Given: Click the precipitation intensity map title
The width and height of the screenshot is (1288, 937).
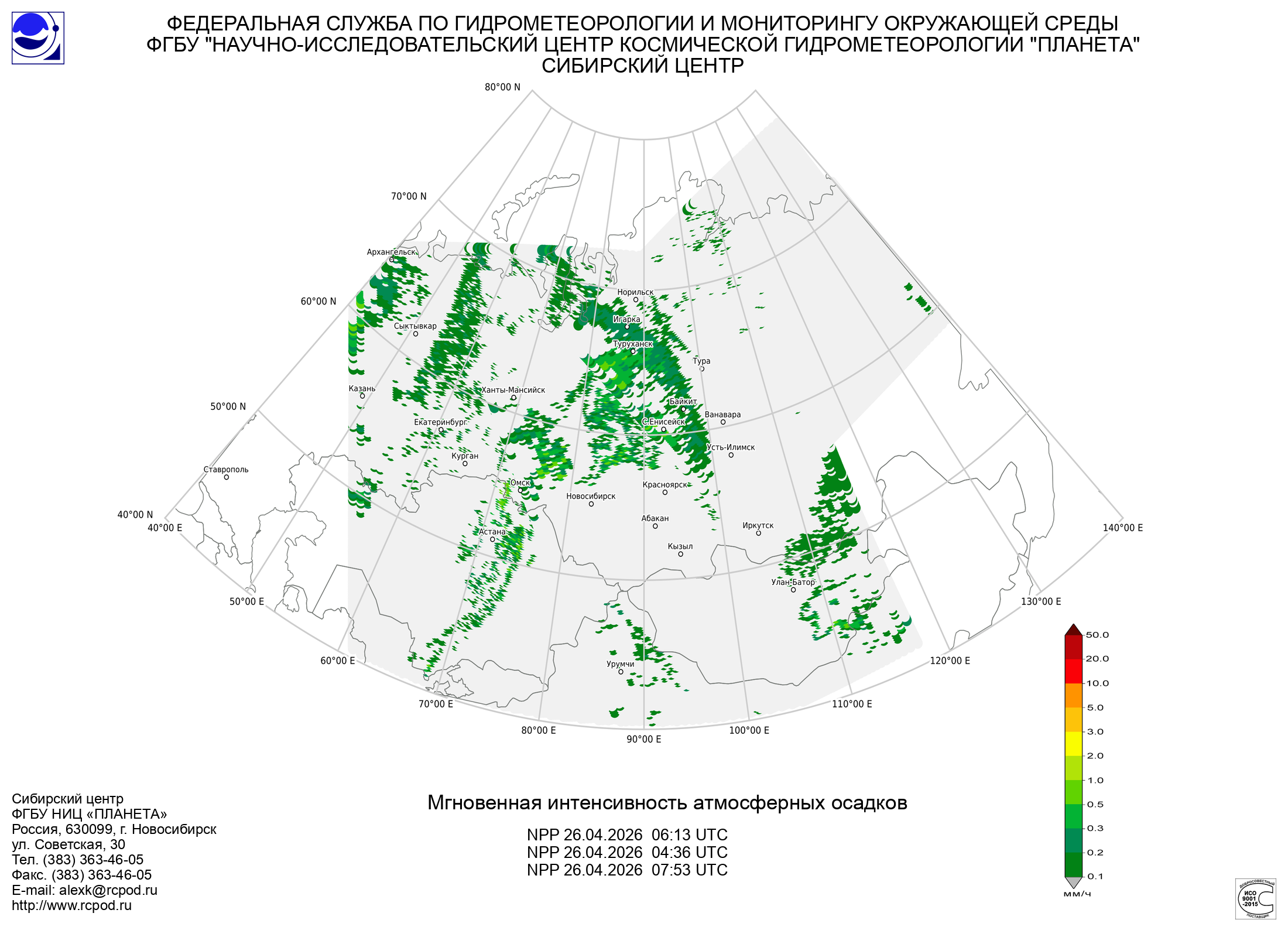Looking at the screenshot, I should pyautogui.click(x=667, y=803).
